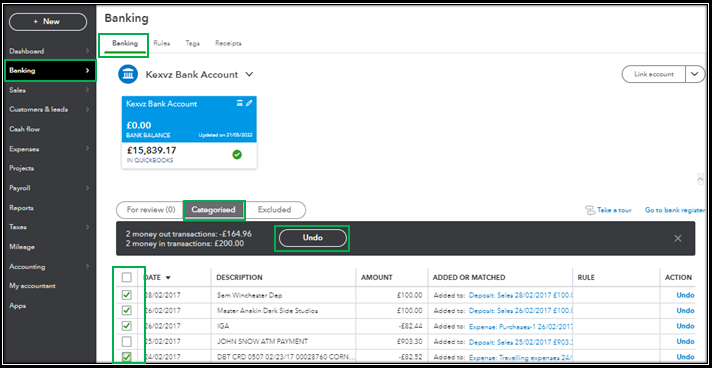Expand the Dashboard sidebar chevron
Viewport: 713px width, 368px height.
(x=87, y=51)
